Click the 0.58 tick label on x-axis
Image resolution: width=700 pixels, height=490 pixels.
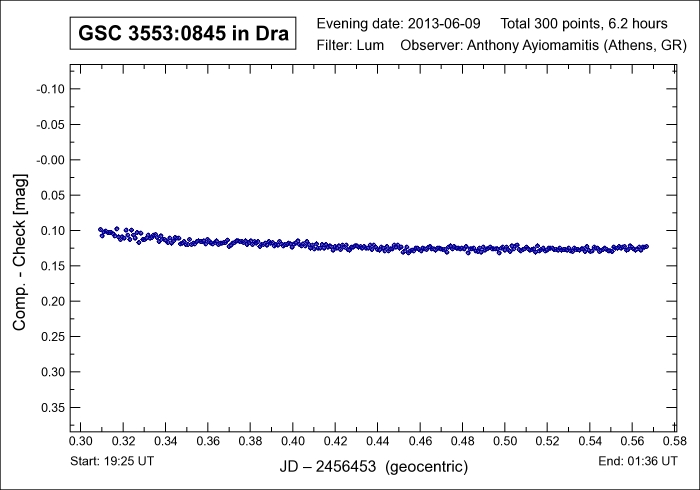676,440
